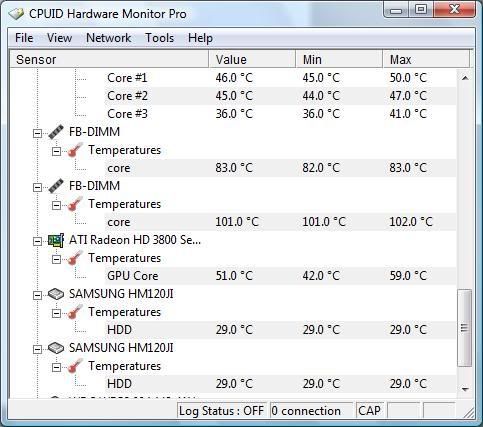Select the Core #2 row

280,96
